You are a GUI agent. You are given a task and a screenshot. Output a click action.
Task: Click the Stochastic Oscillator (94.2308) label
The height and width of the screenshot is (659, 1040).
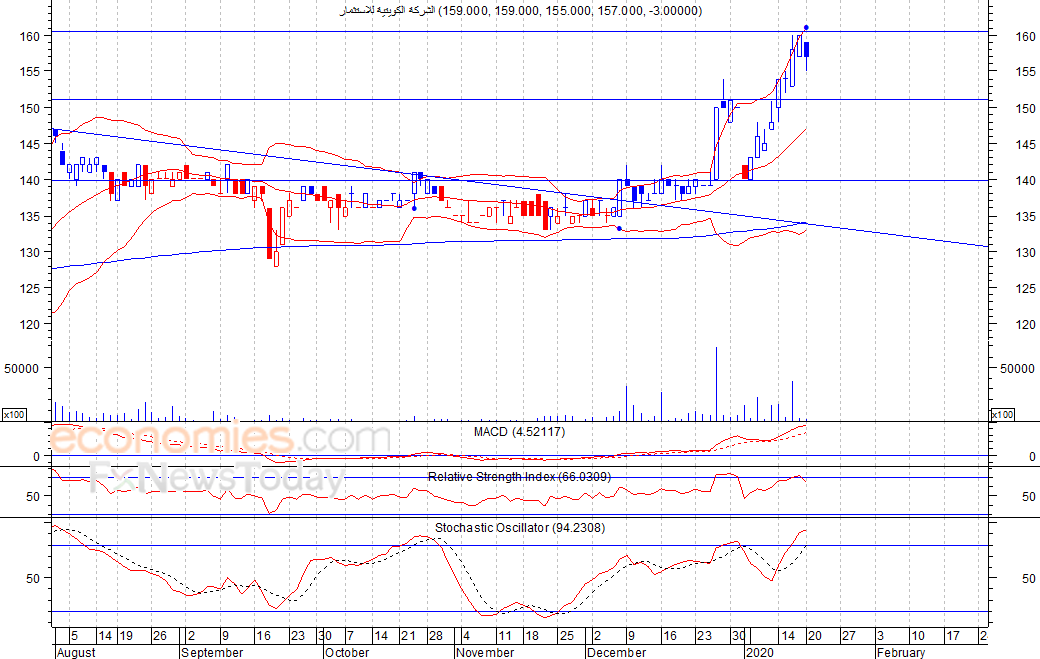519,528
